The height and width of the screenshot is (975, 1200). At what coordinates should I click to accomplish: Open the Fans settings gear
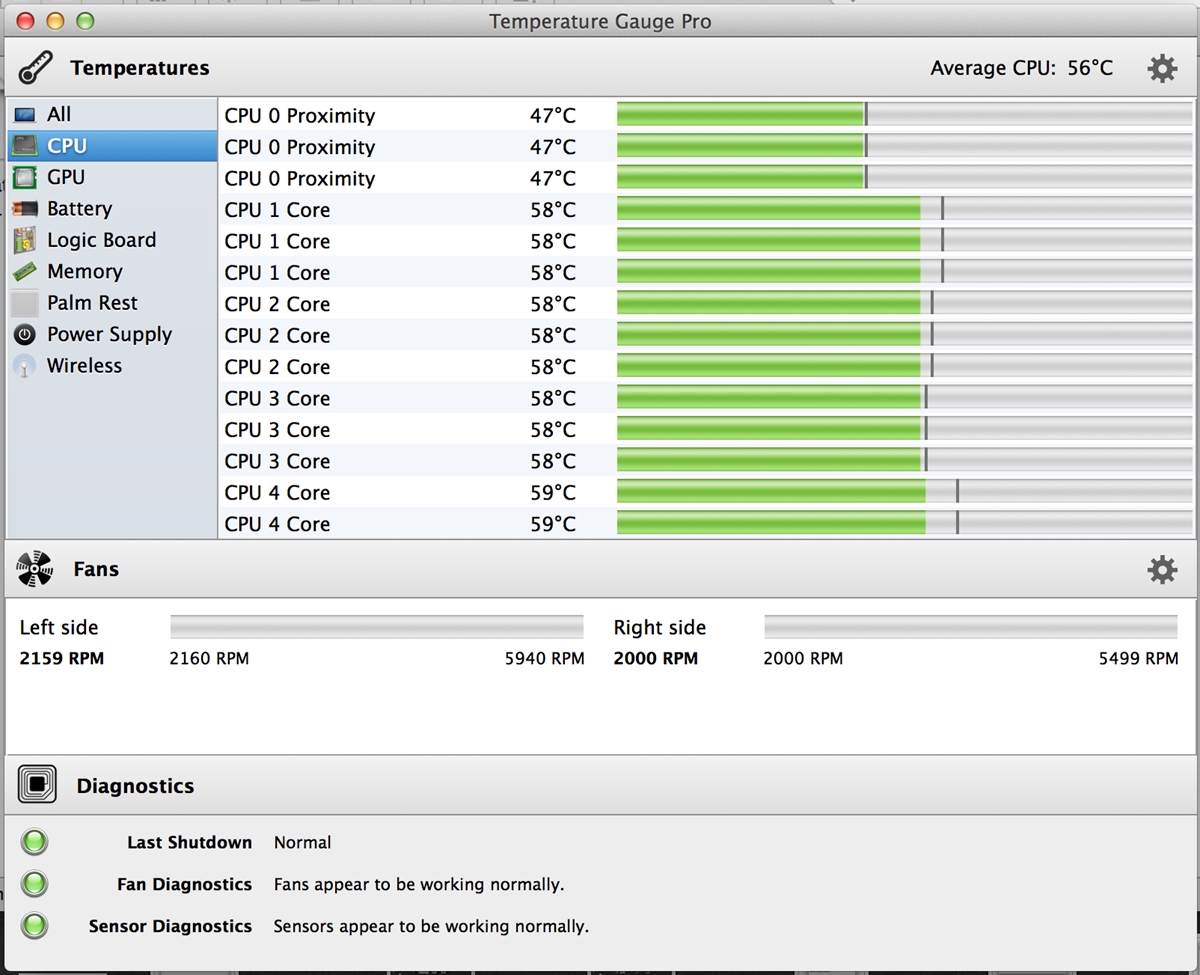(1162, 570)
